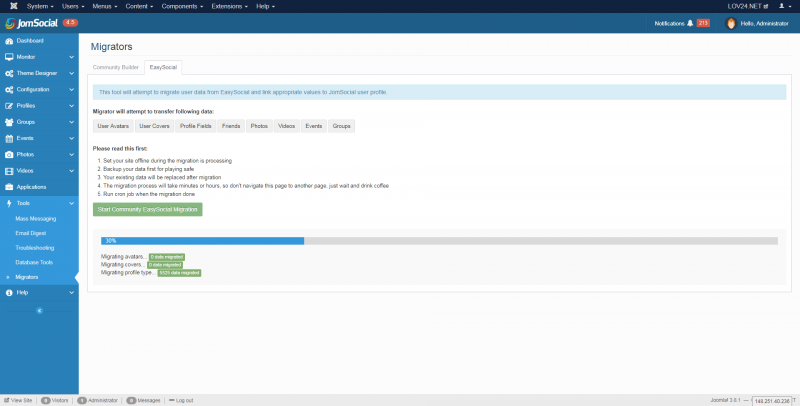Open Email Digest under Tools
The height and width of the screenshot is (406, 800).
point(31,233)
